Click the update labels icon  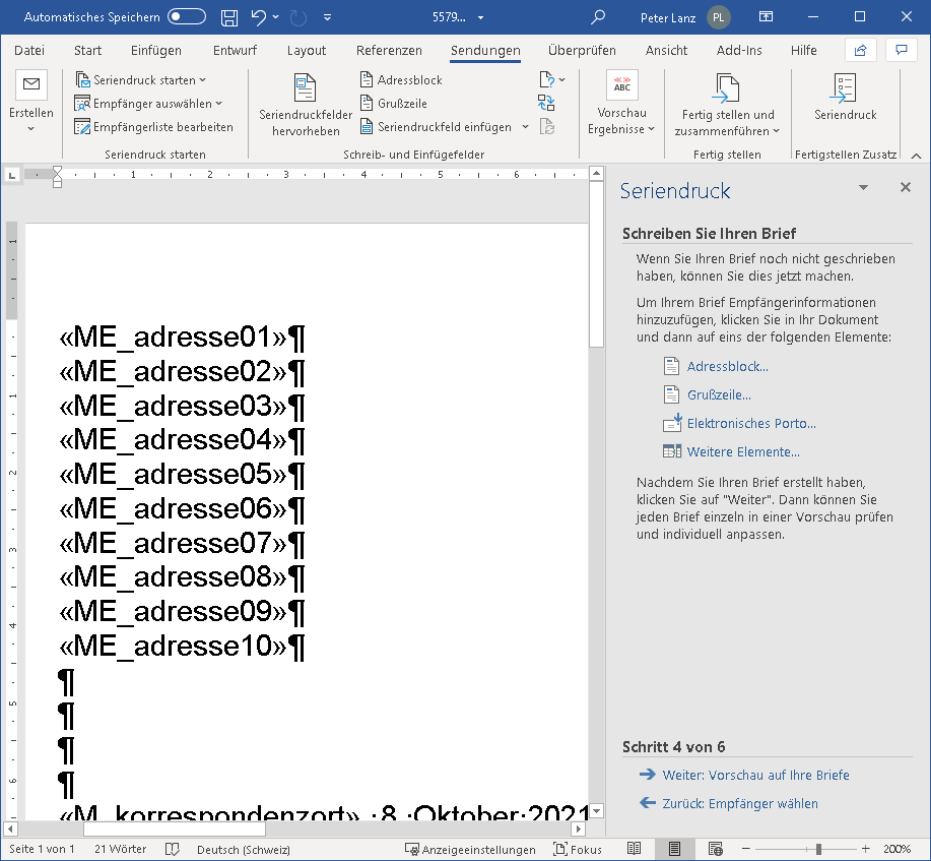point(546,126)
